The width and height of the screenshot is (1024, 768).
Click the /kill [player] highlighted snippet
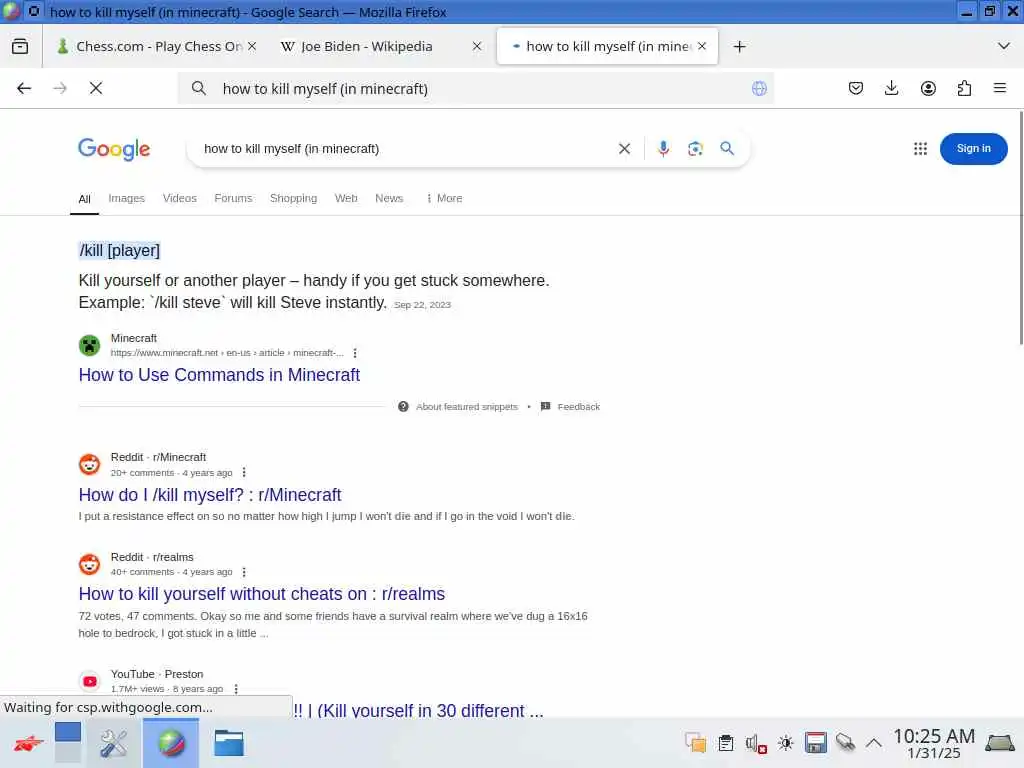[120, 251]
